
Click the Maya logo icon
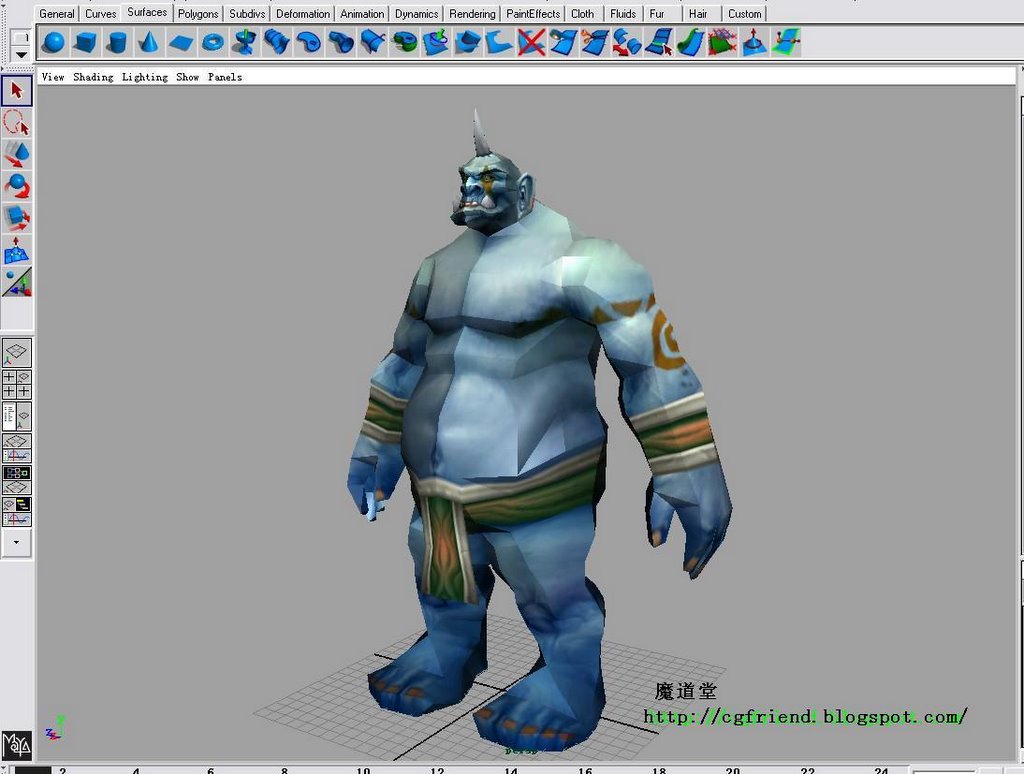[x=16, y=744]
